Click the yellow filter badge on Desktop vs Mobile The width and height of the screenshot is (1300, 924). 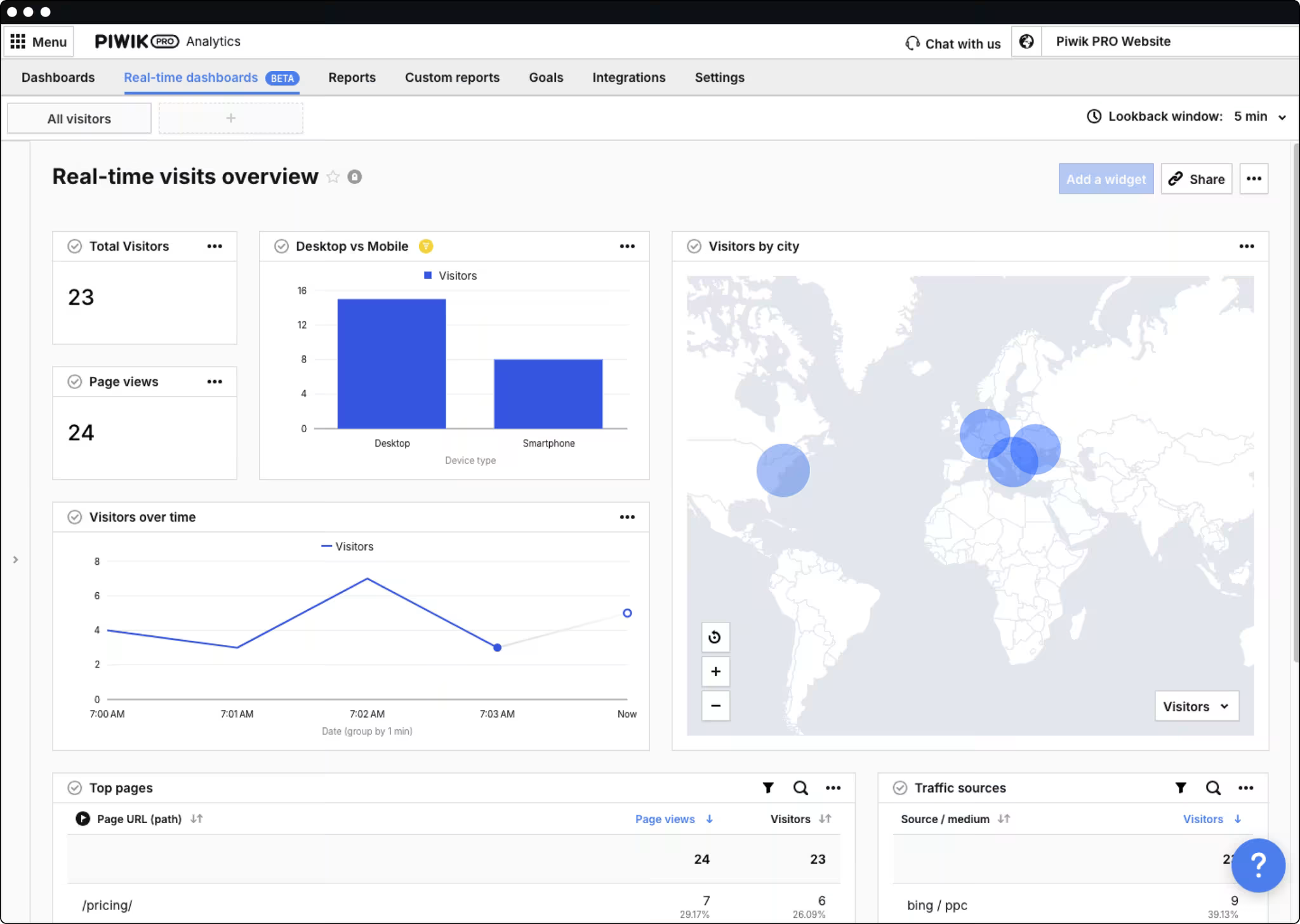click(x=426, y=246)
